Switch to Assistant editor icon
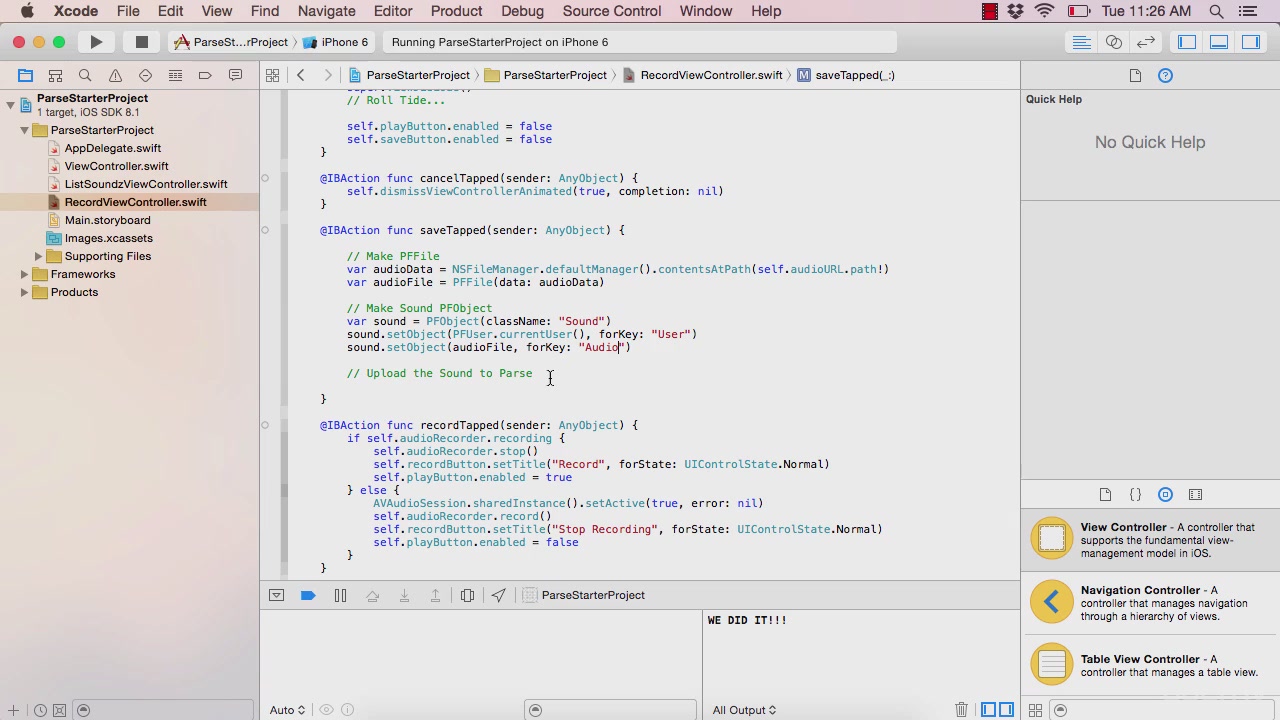The height and width of the screenshot is (720, 1280). point(1113,42)
